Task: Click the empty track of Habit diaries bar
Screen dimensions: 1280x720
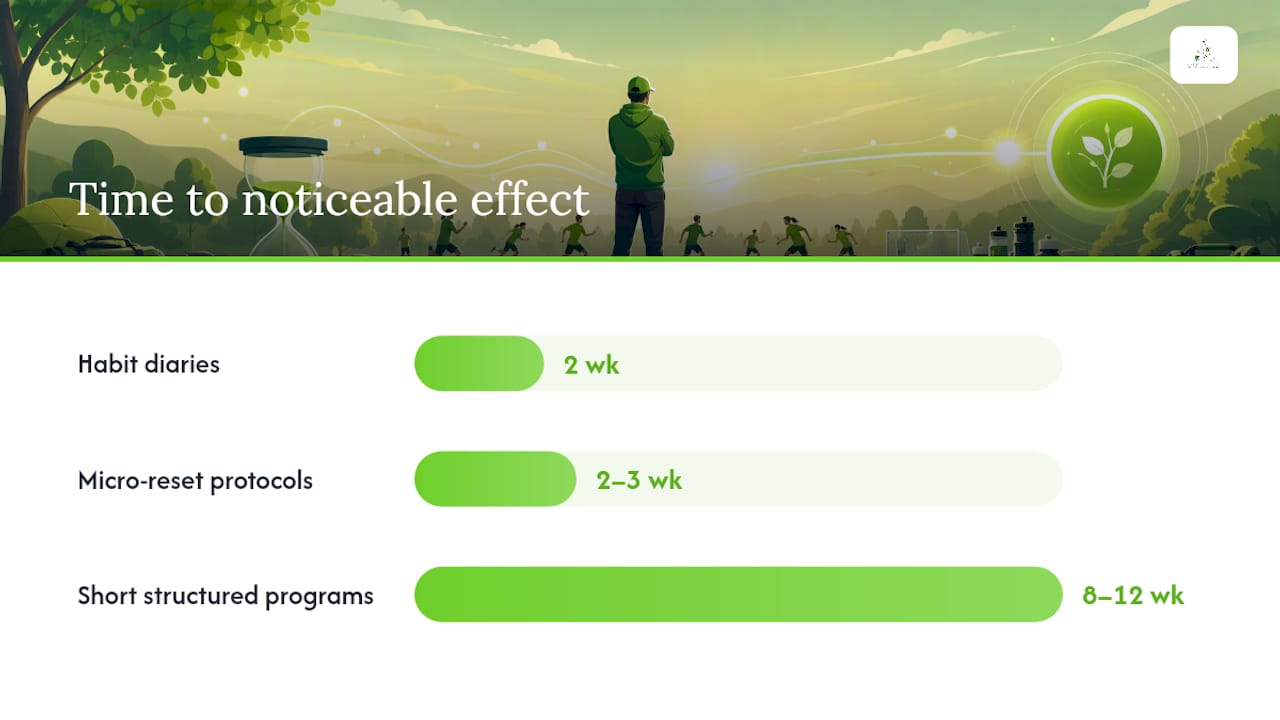Action: 803,364
